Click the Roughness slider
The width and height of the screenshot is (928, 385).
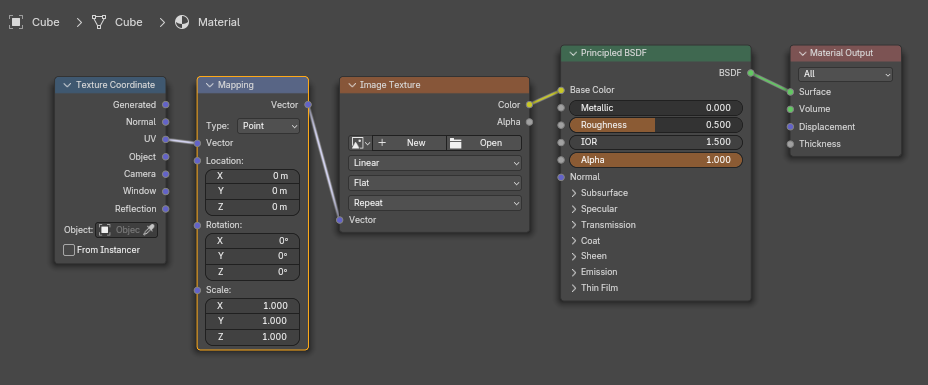655,125
